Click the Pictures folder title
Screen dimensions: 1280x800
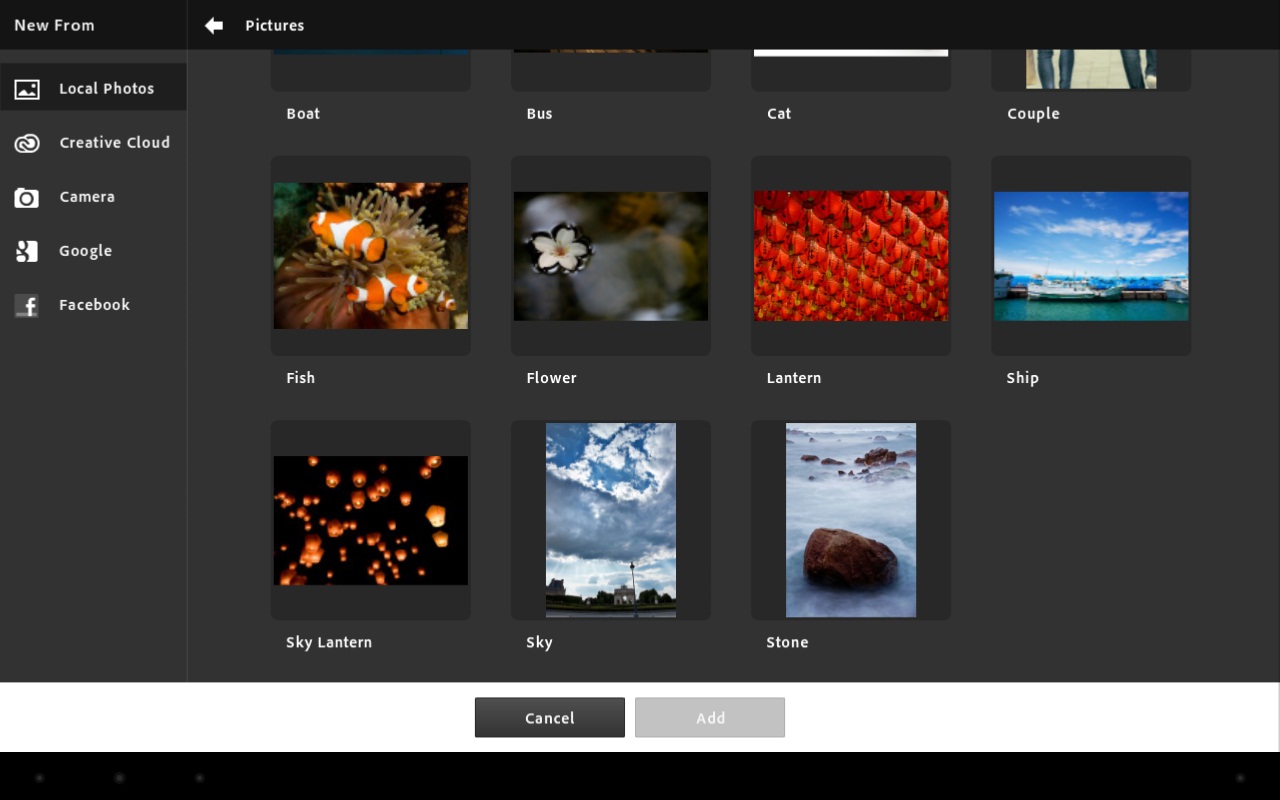tap(275, 25)
